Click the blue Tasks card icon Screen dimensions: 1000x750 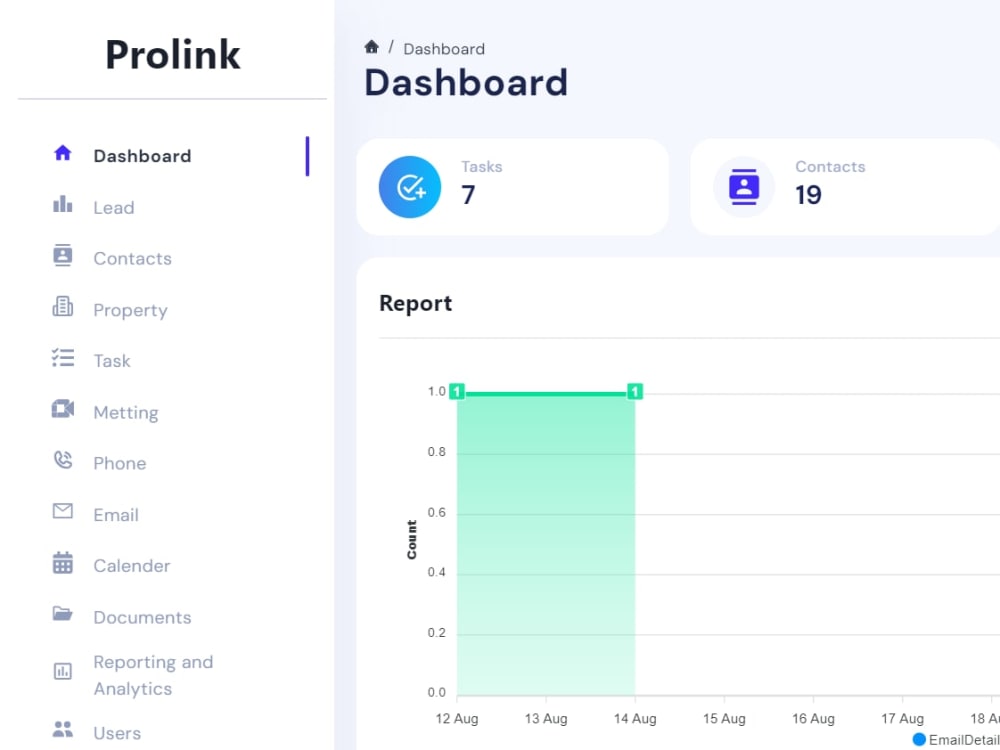click(409, 187)
